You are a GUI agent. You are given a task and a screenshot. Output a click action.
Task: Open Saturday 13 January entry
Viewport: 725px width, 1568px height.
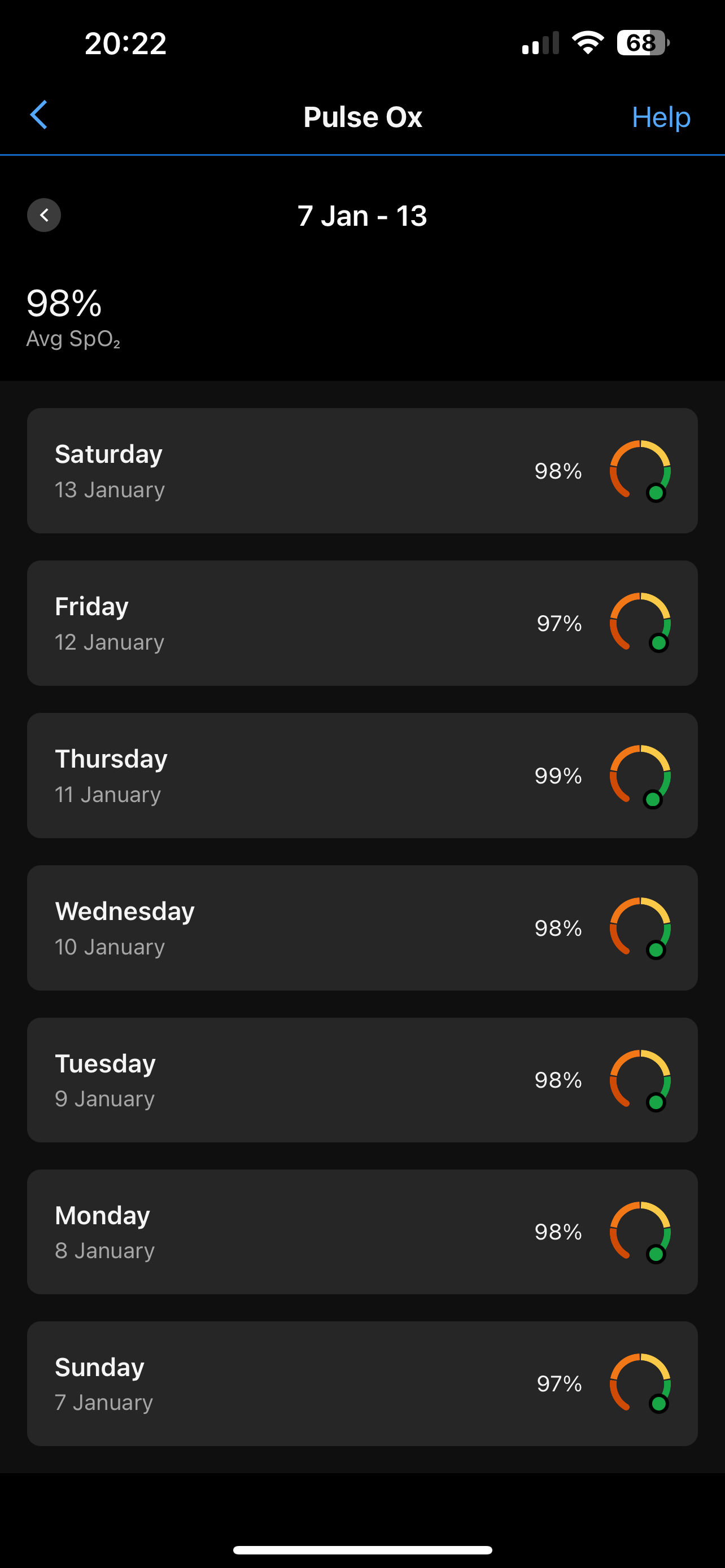click(x=362, y=471)
